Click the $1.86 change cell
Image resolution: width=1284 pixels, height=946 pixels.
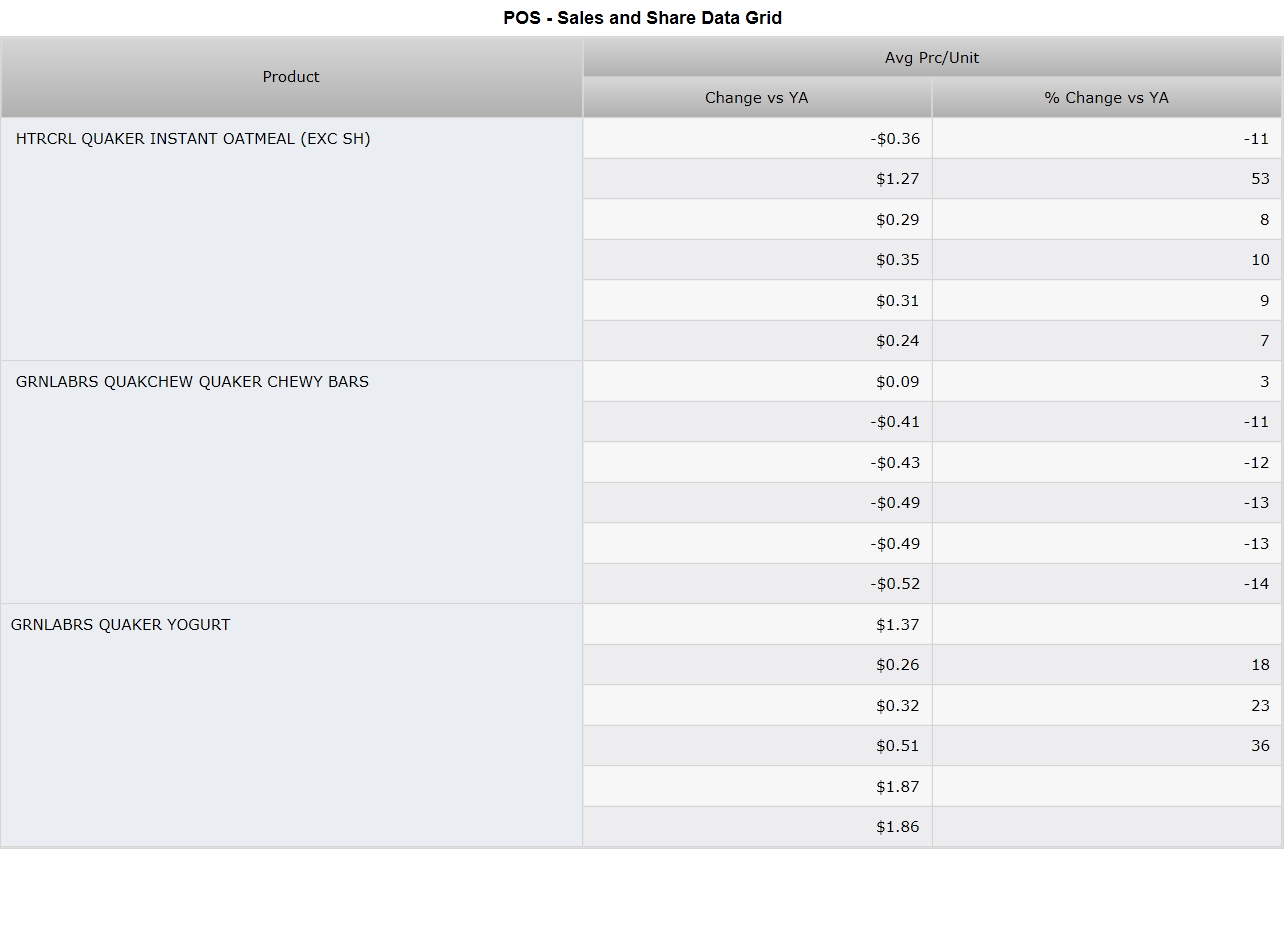coord(757,827)
